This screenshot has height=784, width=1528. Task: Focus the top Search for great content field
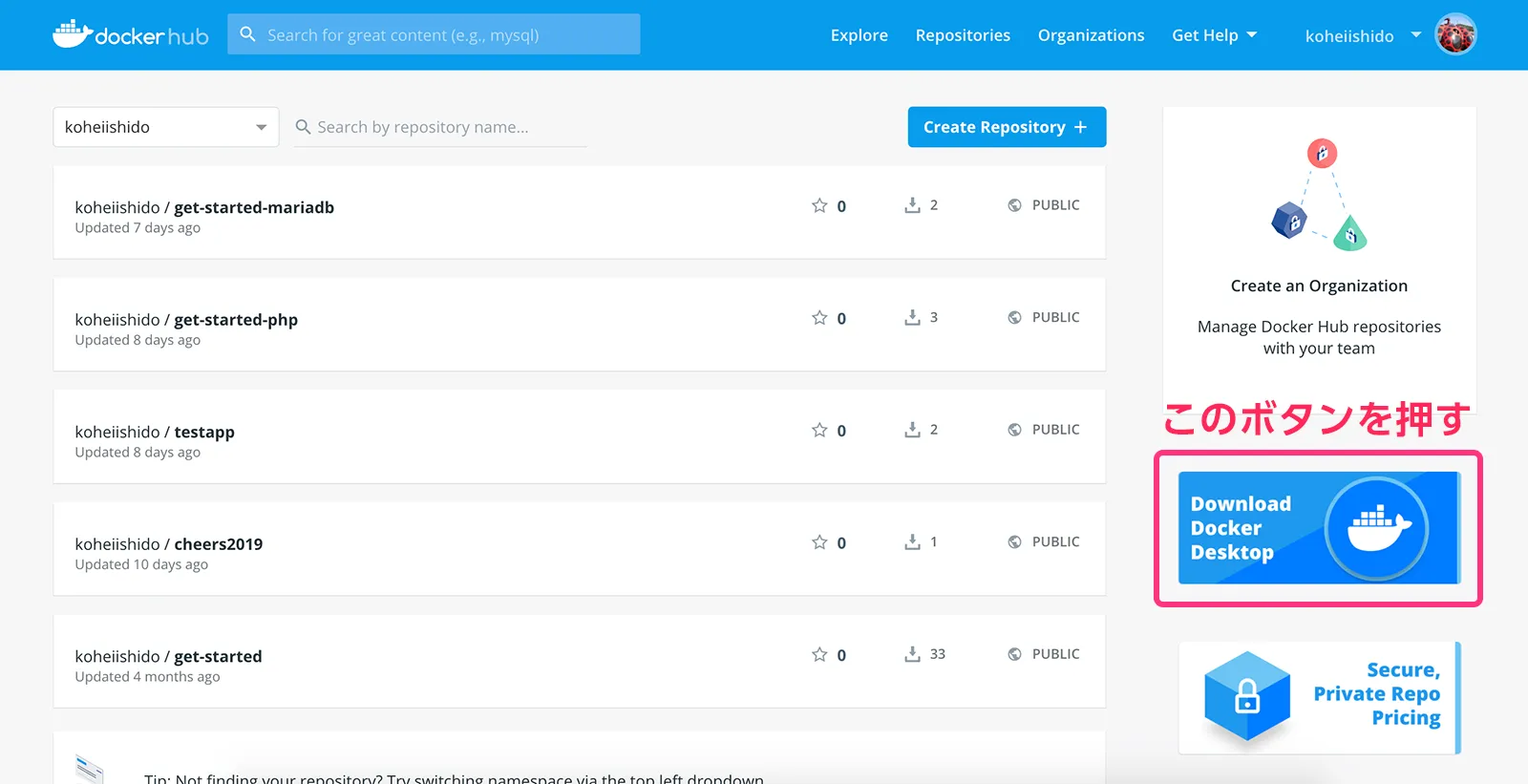tap(434, 34)
